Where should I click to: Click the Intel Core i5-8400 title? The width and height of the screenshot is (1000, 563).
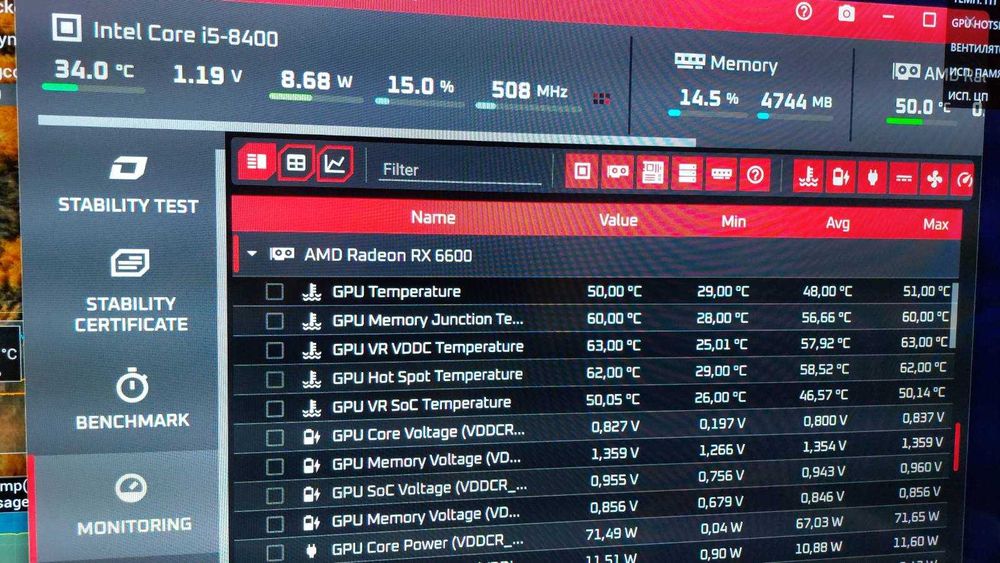tap(186, 34)
